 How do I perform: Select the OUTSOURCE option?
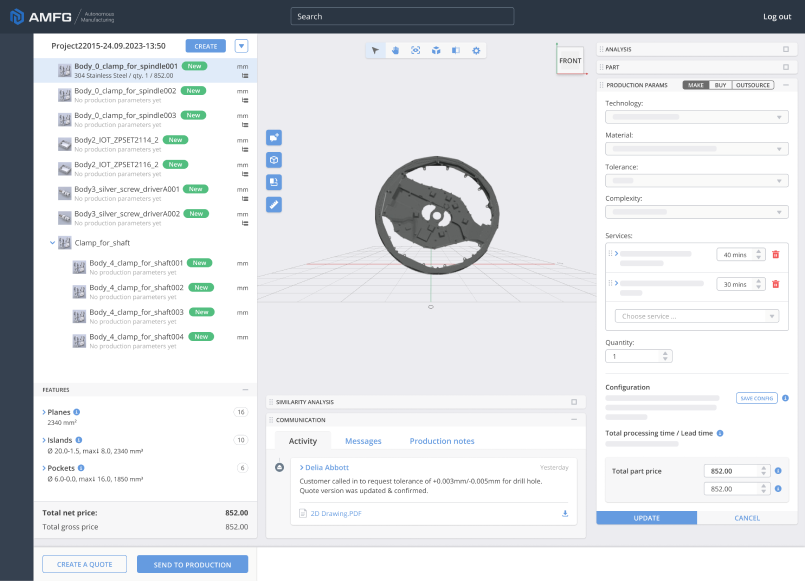point(752,85)
